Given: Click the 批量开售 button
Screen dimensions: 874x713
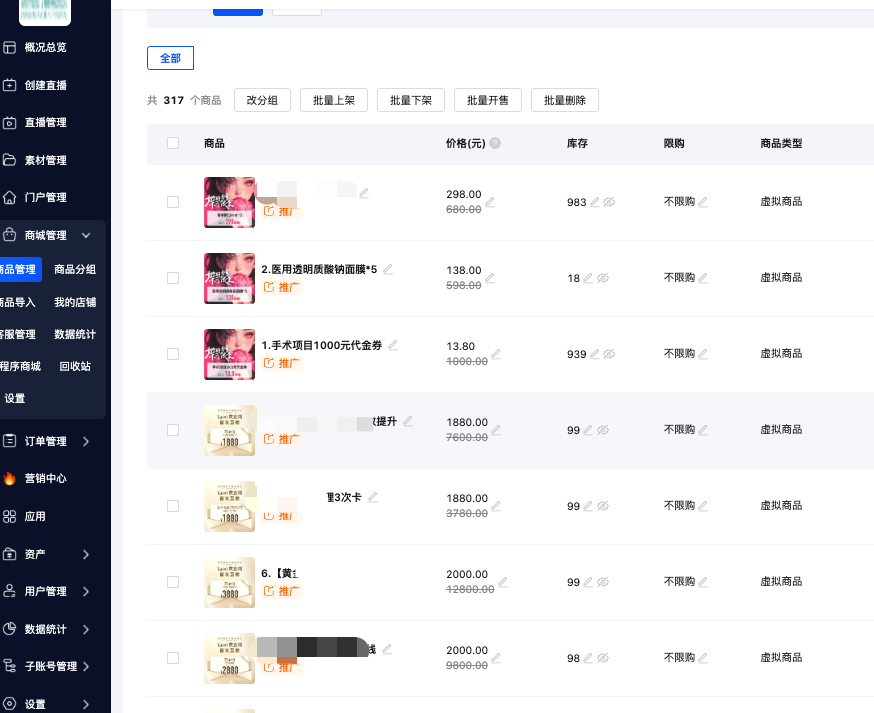Looking at the screenshot, I should pos(488,100).
